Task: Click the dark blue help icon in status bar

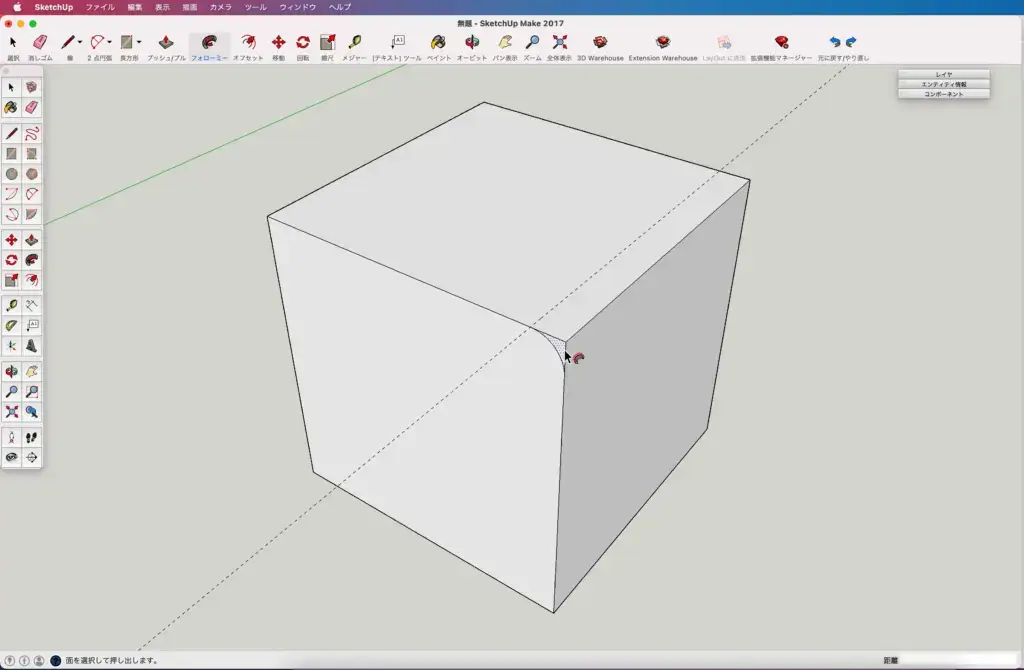Action: 56,661
